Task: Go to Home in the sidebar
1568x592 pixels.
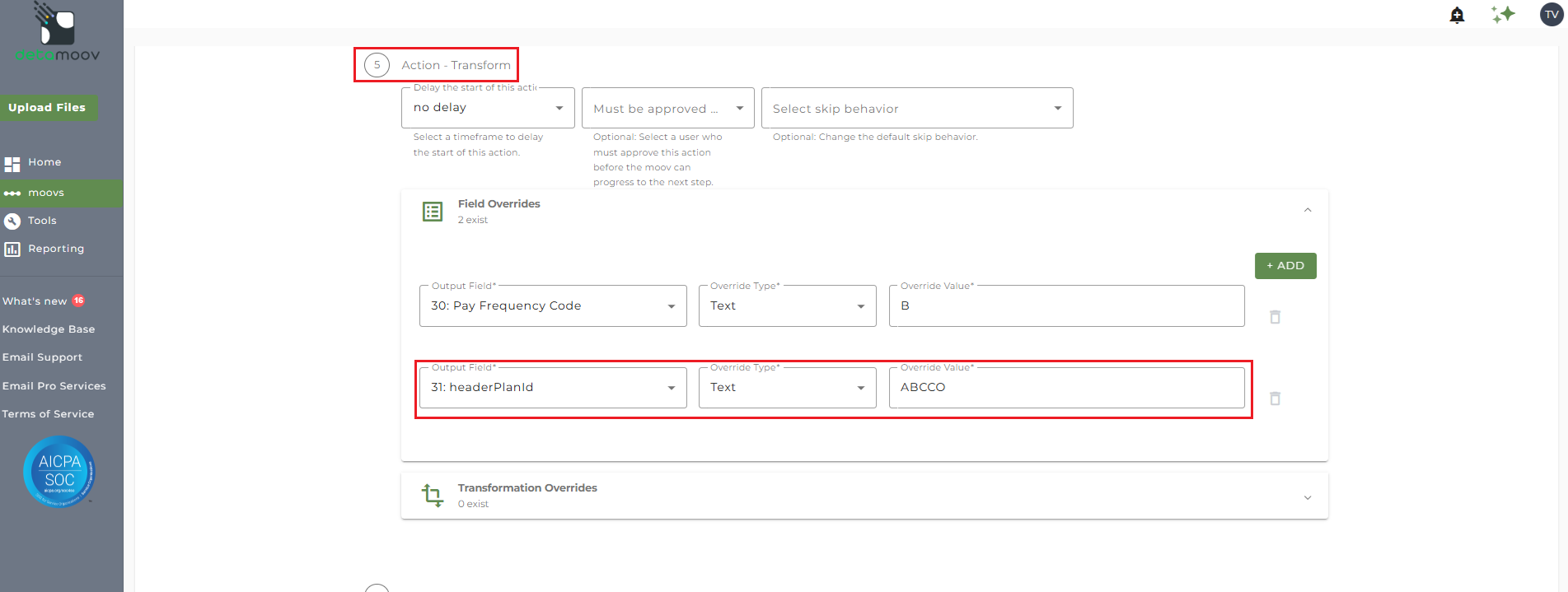Action: click(44, 163)
